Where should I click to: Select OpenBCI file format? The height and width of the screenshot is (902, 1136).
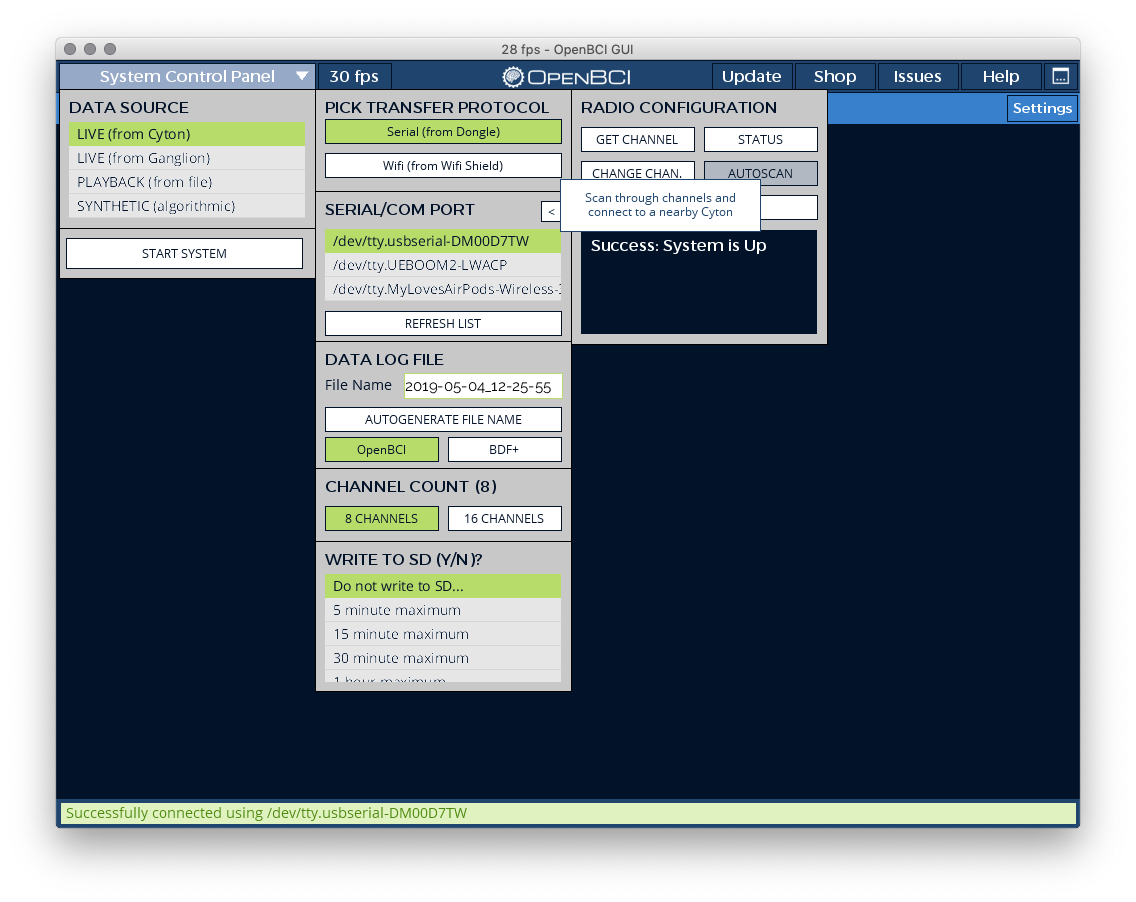(382, 450)
